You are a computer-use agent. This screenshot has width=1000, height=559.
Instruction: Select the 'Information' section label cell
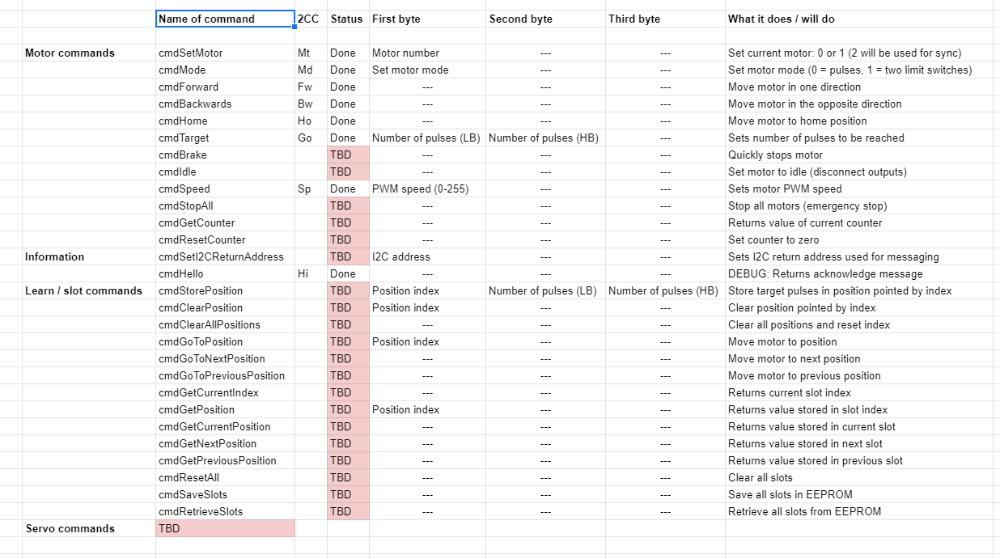89,257
